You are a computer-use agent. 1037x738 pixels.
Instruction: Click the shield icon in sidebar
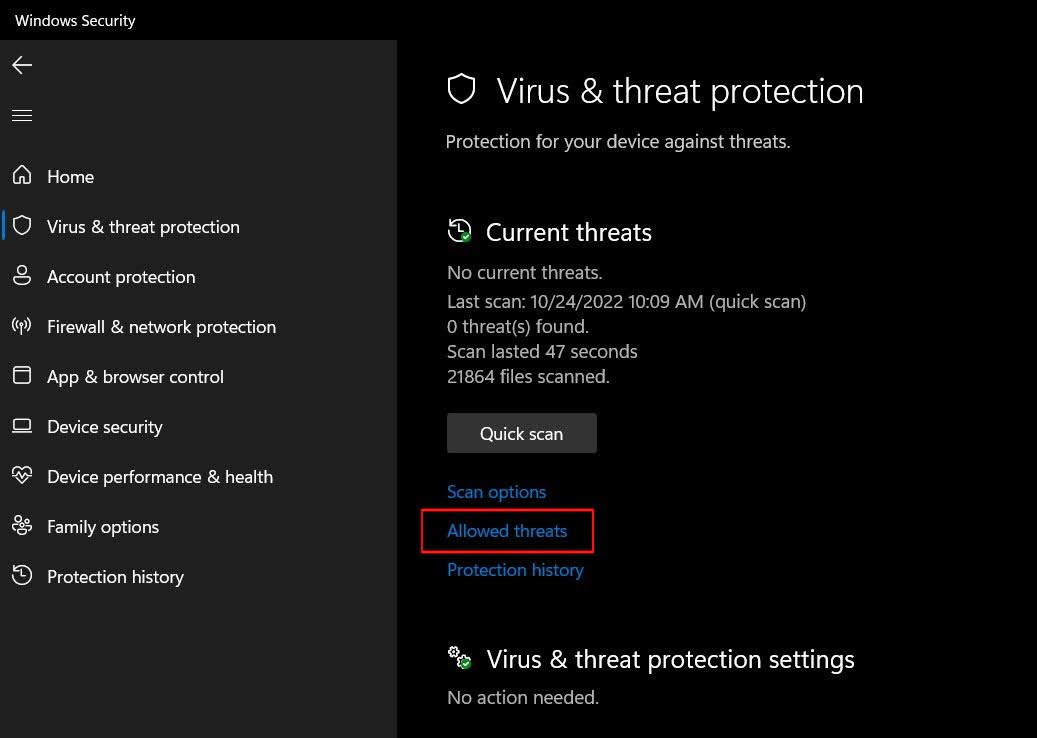(22, 226)
